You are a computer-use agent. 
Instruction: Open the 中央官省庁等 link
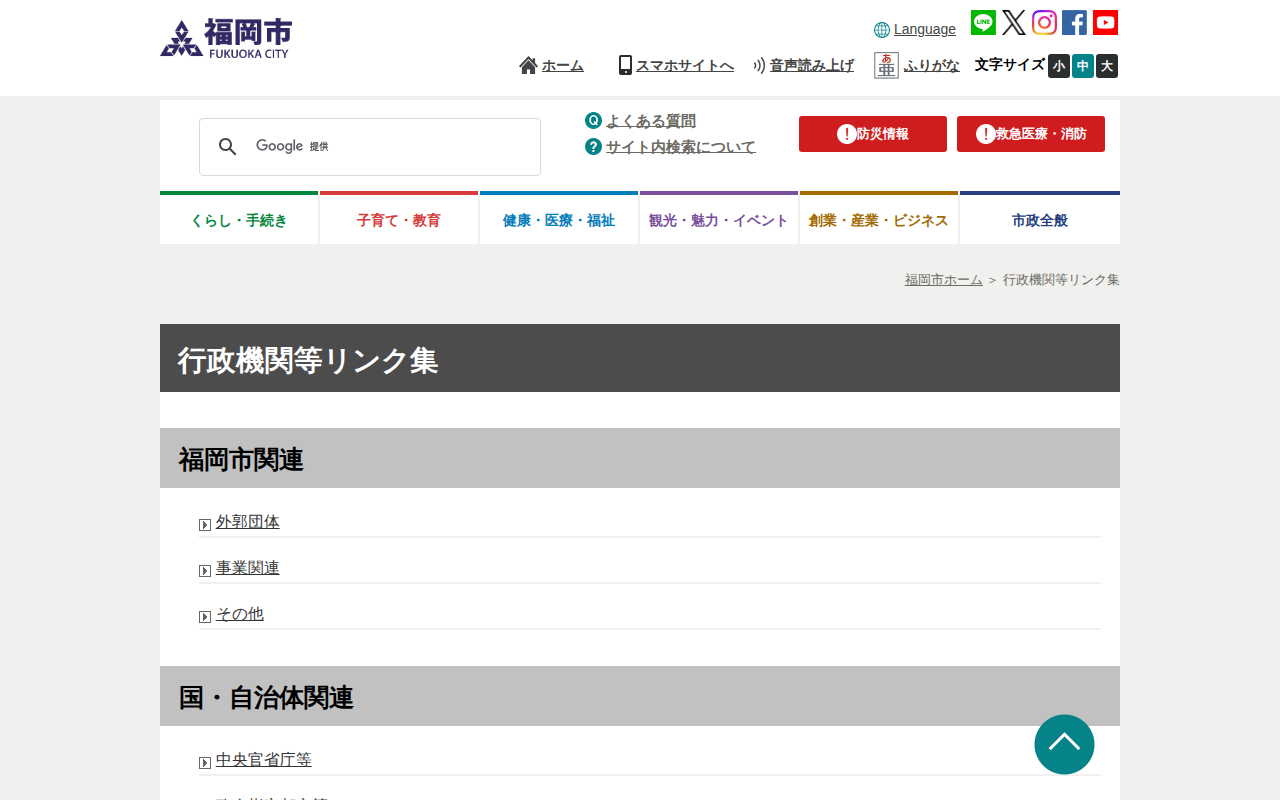(264, 760)
